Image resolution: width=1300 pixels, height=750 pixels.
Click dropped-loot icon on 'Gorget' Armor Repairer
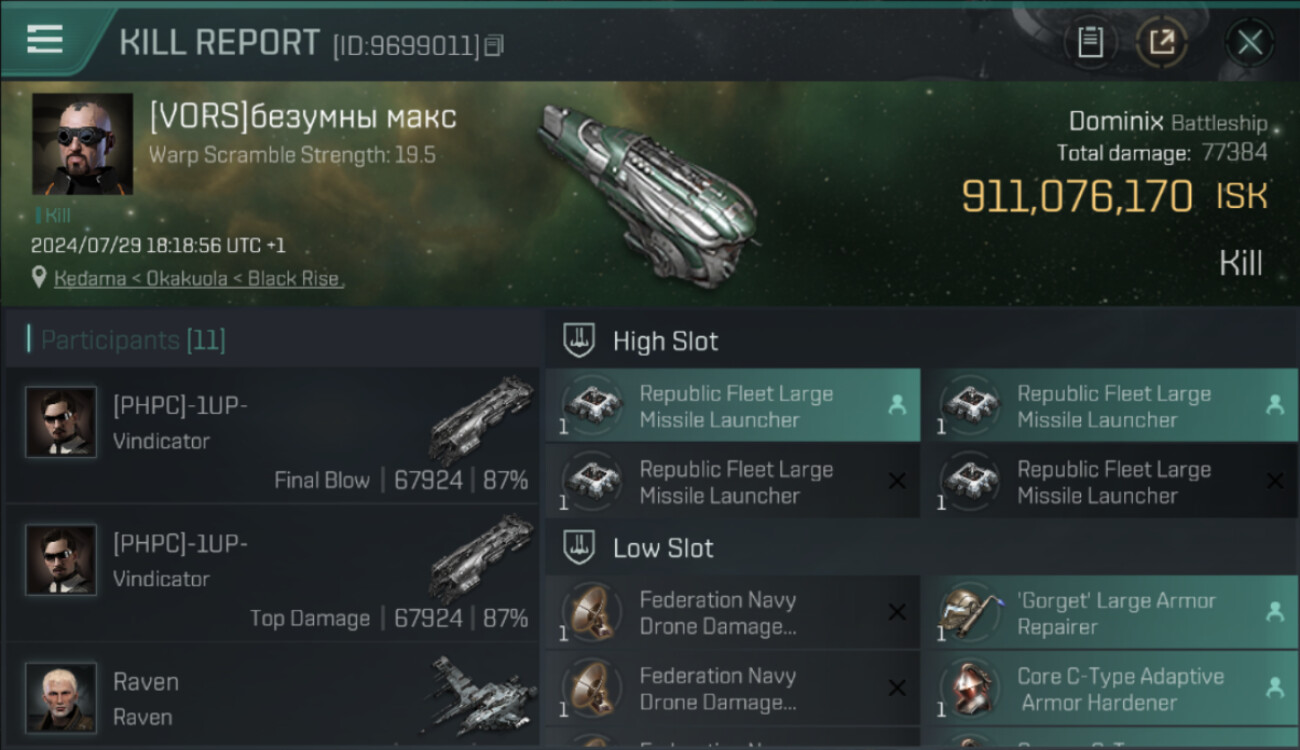1274,612
